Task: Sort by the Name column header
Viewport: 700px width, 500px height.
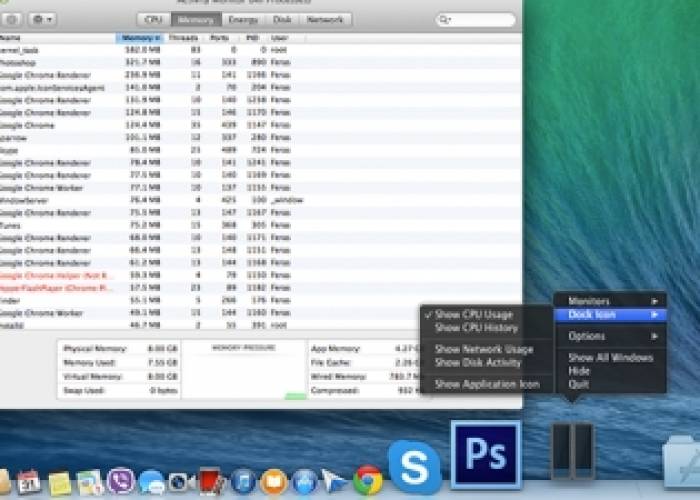Action: (x=58, y=38)
